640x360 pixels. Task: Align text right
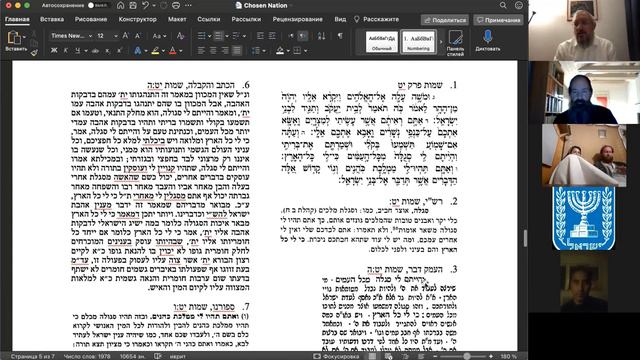(225, 51)
